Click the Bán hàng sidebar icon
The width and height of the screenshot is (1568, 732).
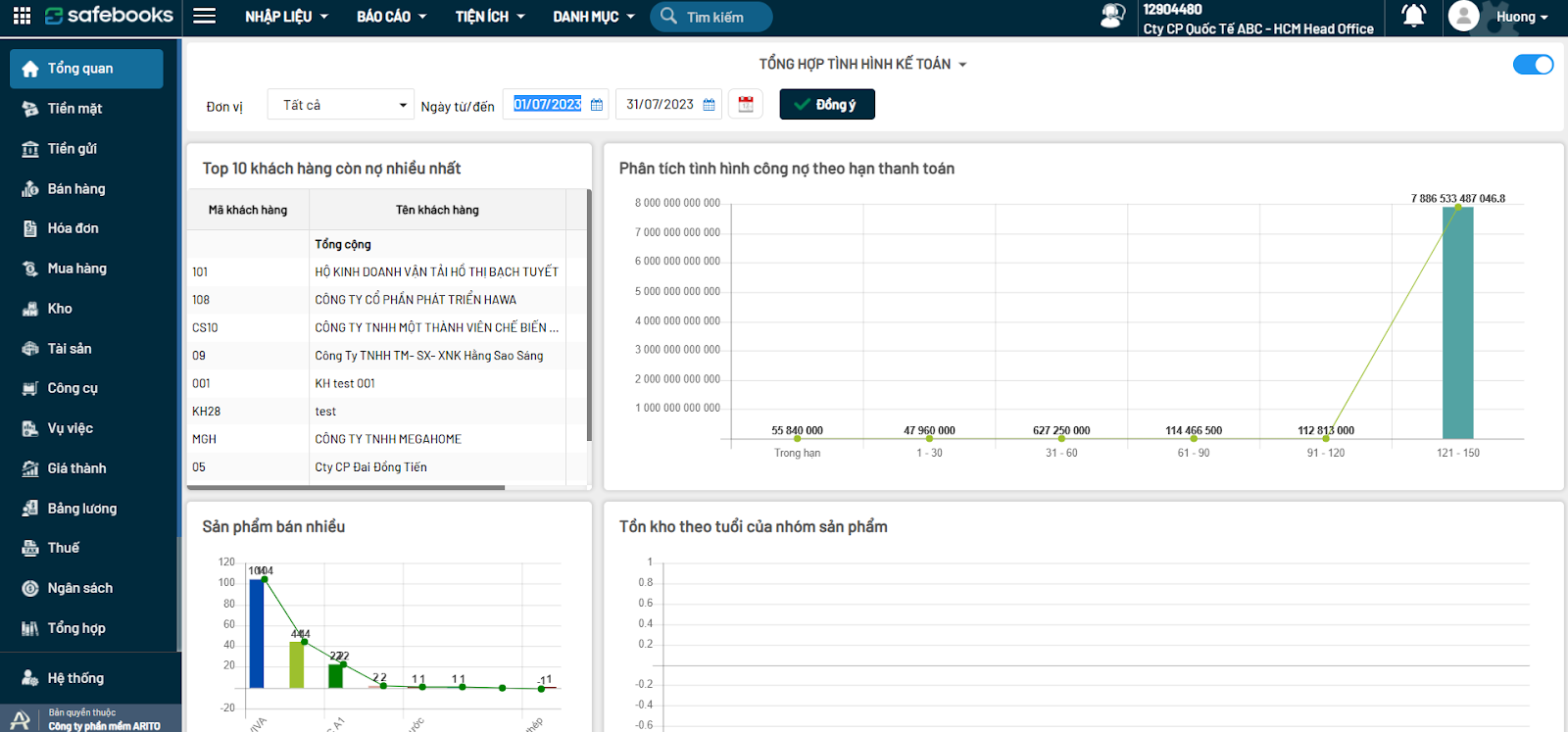(x=30, y=189)
